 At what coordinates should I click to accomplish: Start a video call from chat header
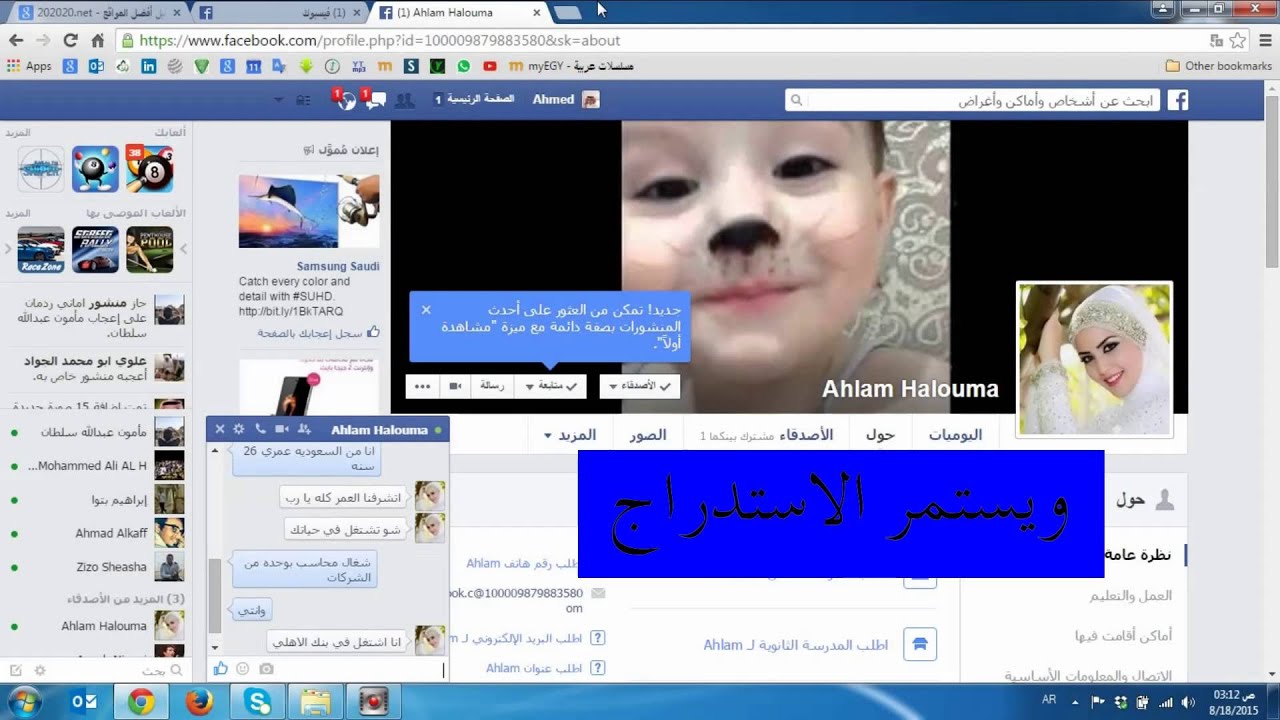tap(281, 429)
